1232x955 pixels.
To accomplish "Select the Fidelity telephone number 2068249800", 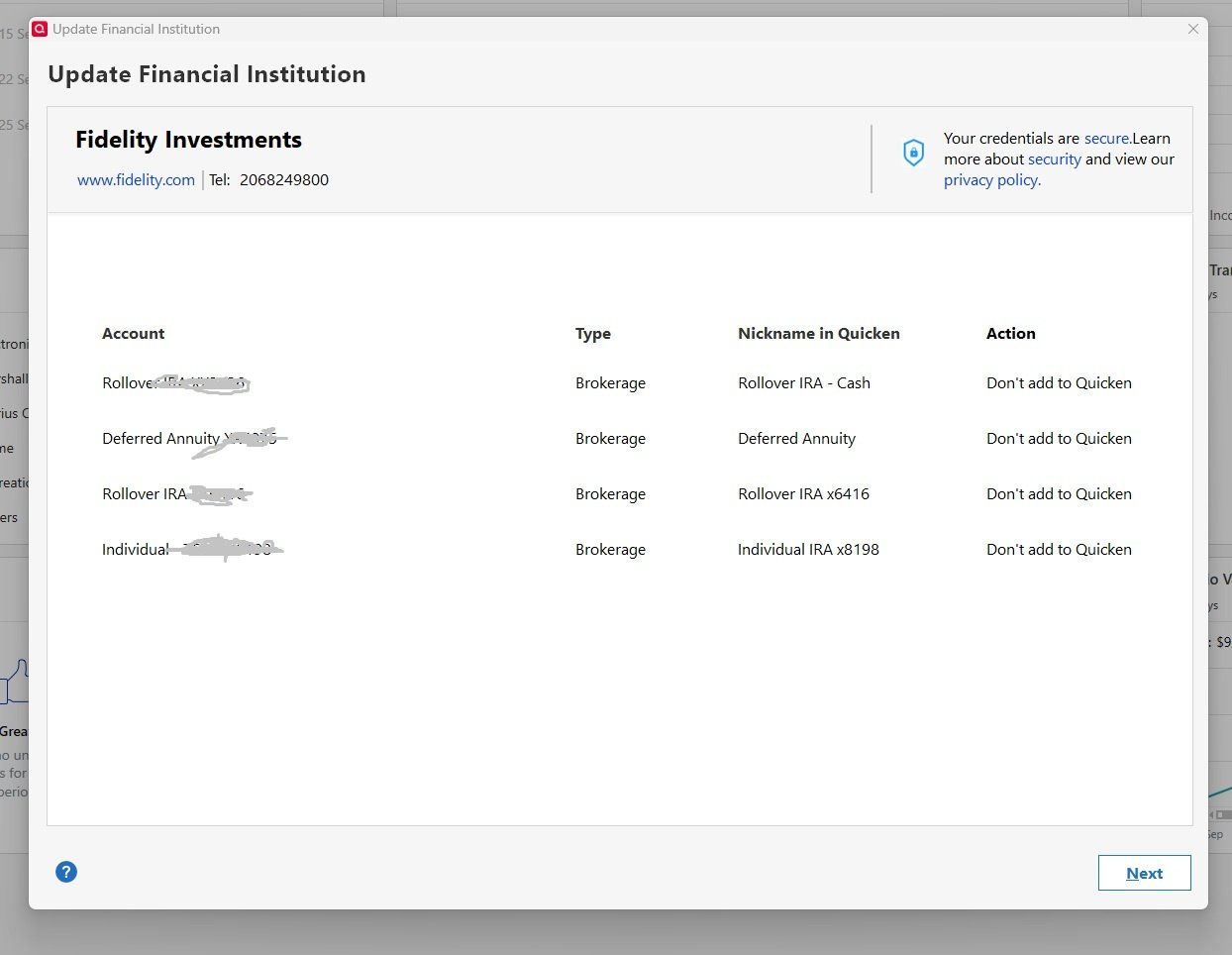I will pos(284,180).
